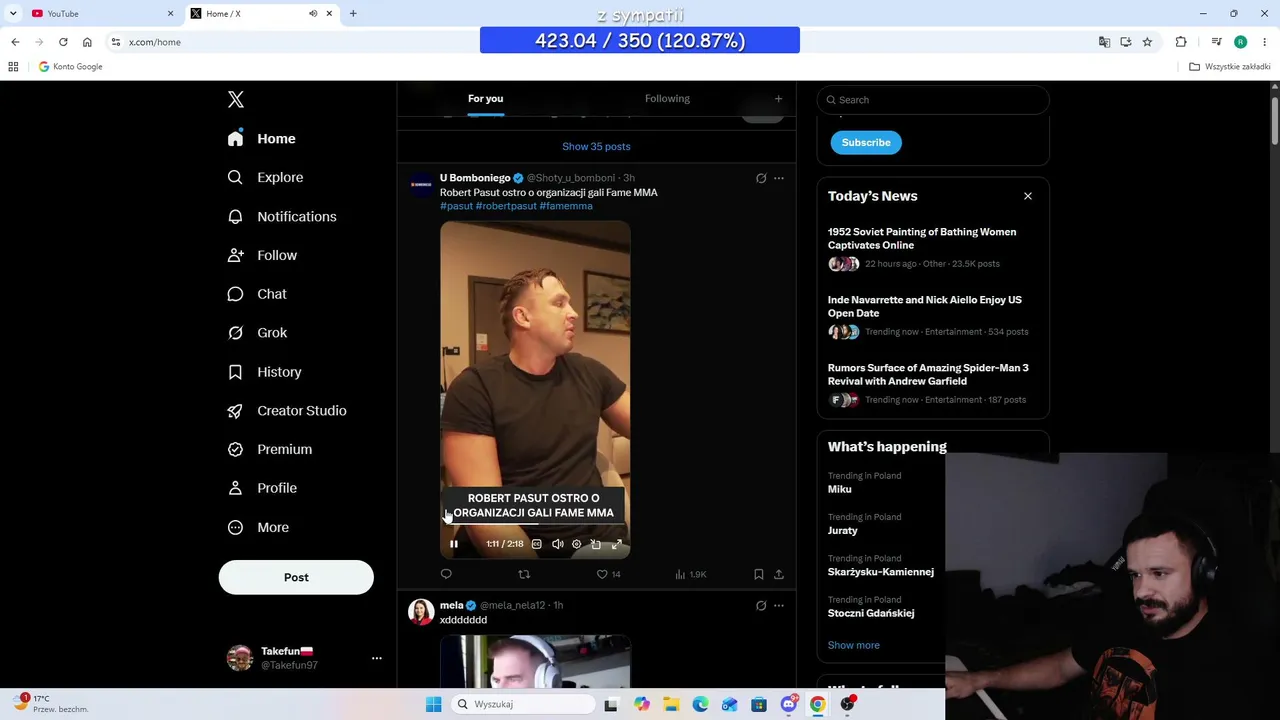Viewport: 1280px width, 720px height.
Task: Open 1952 Soviet Painting news story
Action: coord(922,238)
